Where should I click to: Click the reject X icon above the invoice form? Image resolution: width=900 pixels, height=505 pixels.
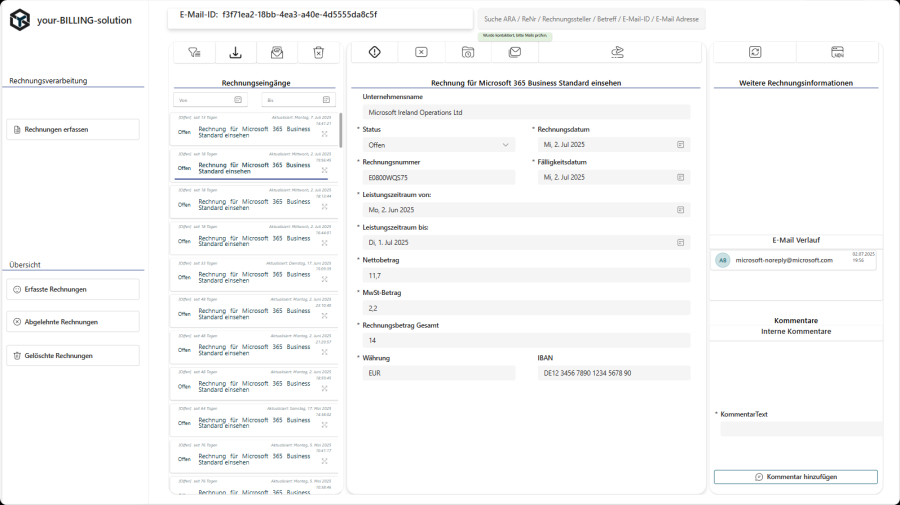(x=421, y=52)
